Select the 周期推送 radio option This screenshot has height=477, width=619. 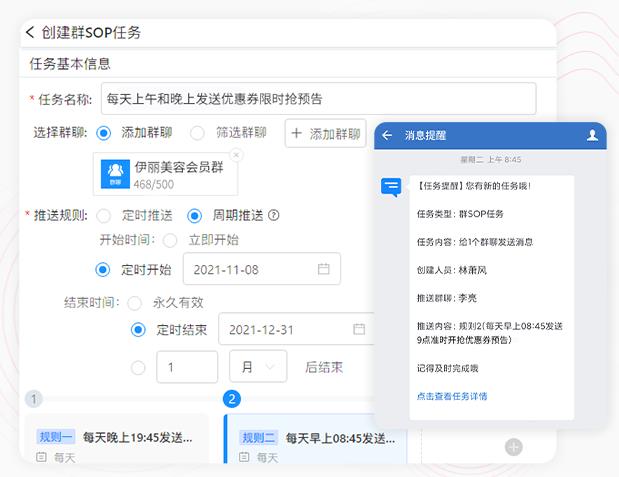pyautogui.click(x=194, y=216)
